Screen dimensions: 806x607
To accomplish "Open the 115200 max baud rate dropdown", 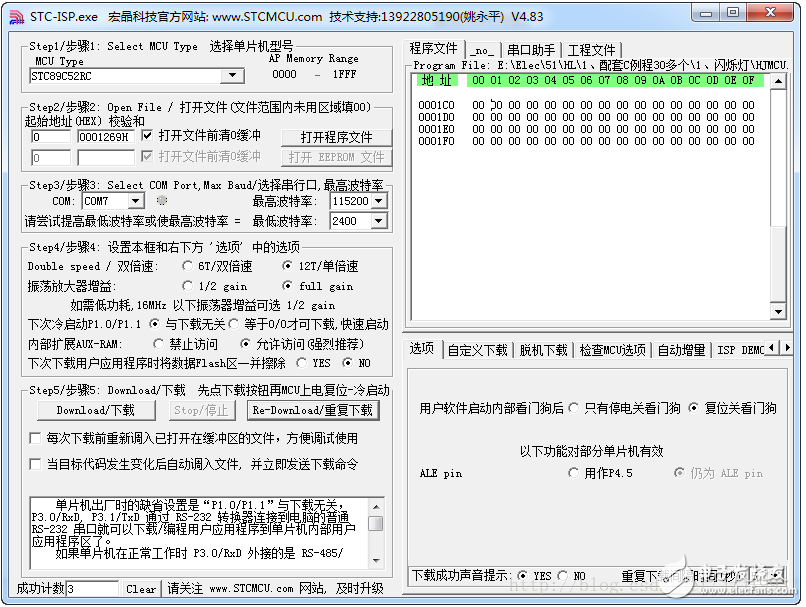I will [381, 199].
